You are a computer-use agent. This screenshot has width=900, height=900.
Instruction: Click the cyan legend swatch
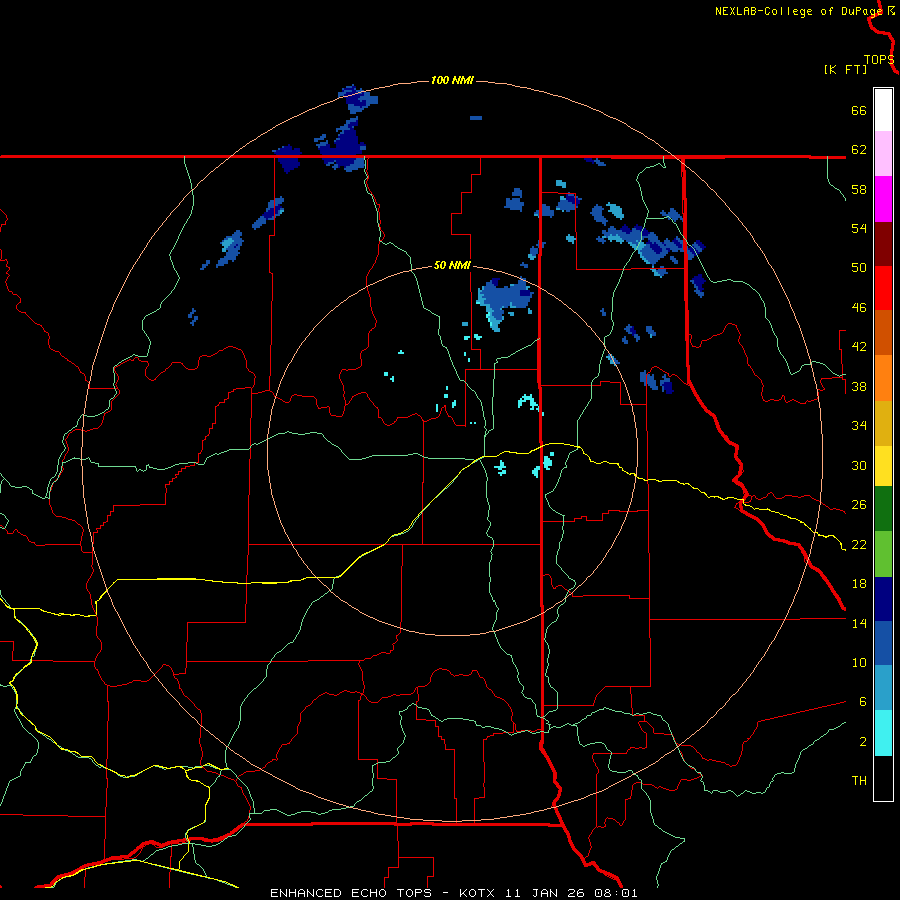pyautogui.click(x=883, y=733)
